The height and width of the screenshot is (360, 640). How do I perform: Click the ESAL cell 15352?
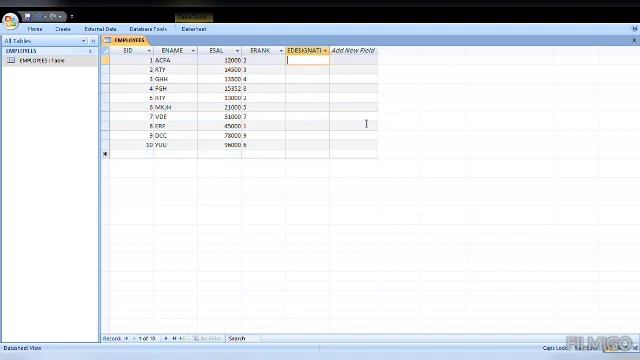point(220,88)
